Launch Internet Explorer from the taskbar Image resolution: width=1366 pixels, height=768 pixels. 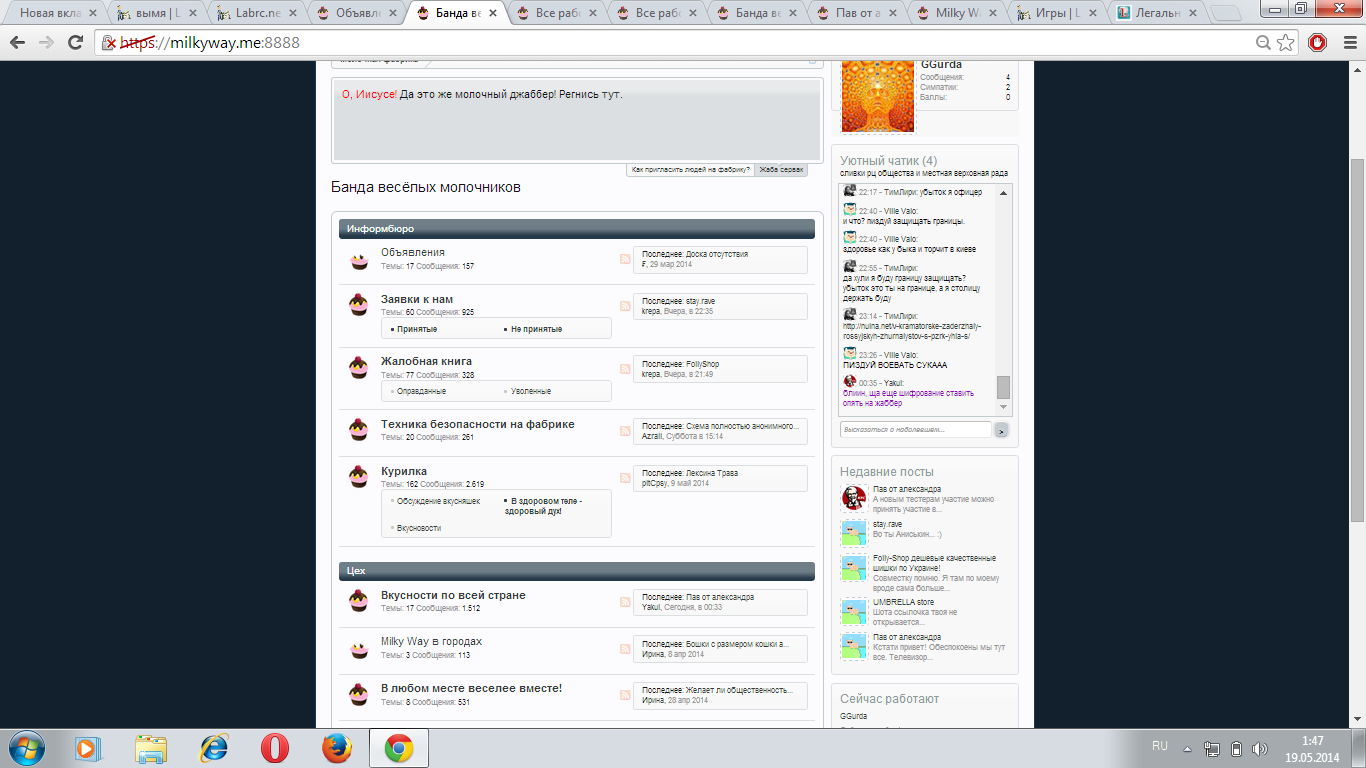[x=214, y=748]
